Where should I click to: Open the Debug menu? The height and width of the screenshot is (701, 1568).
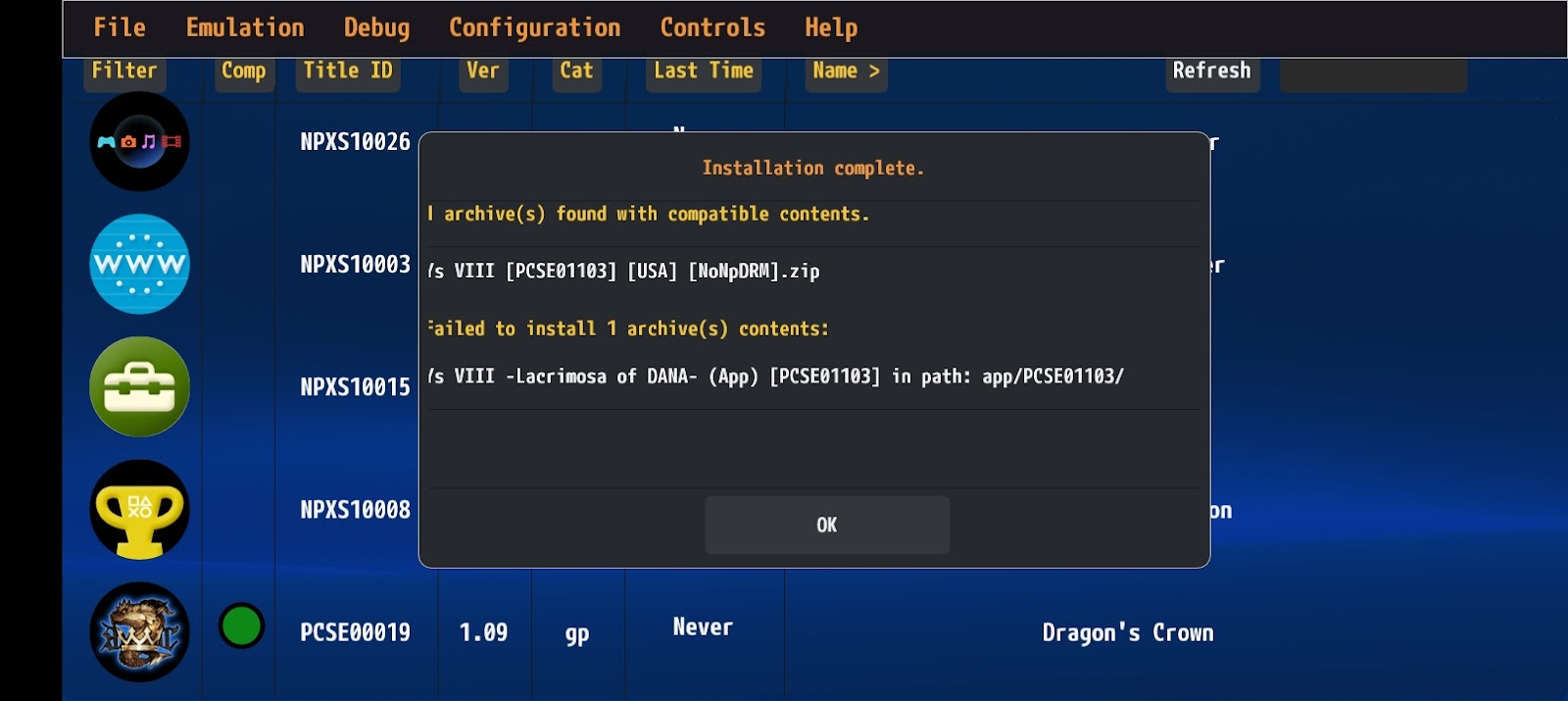click(376, 27)
